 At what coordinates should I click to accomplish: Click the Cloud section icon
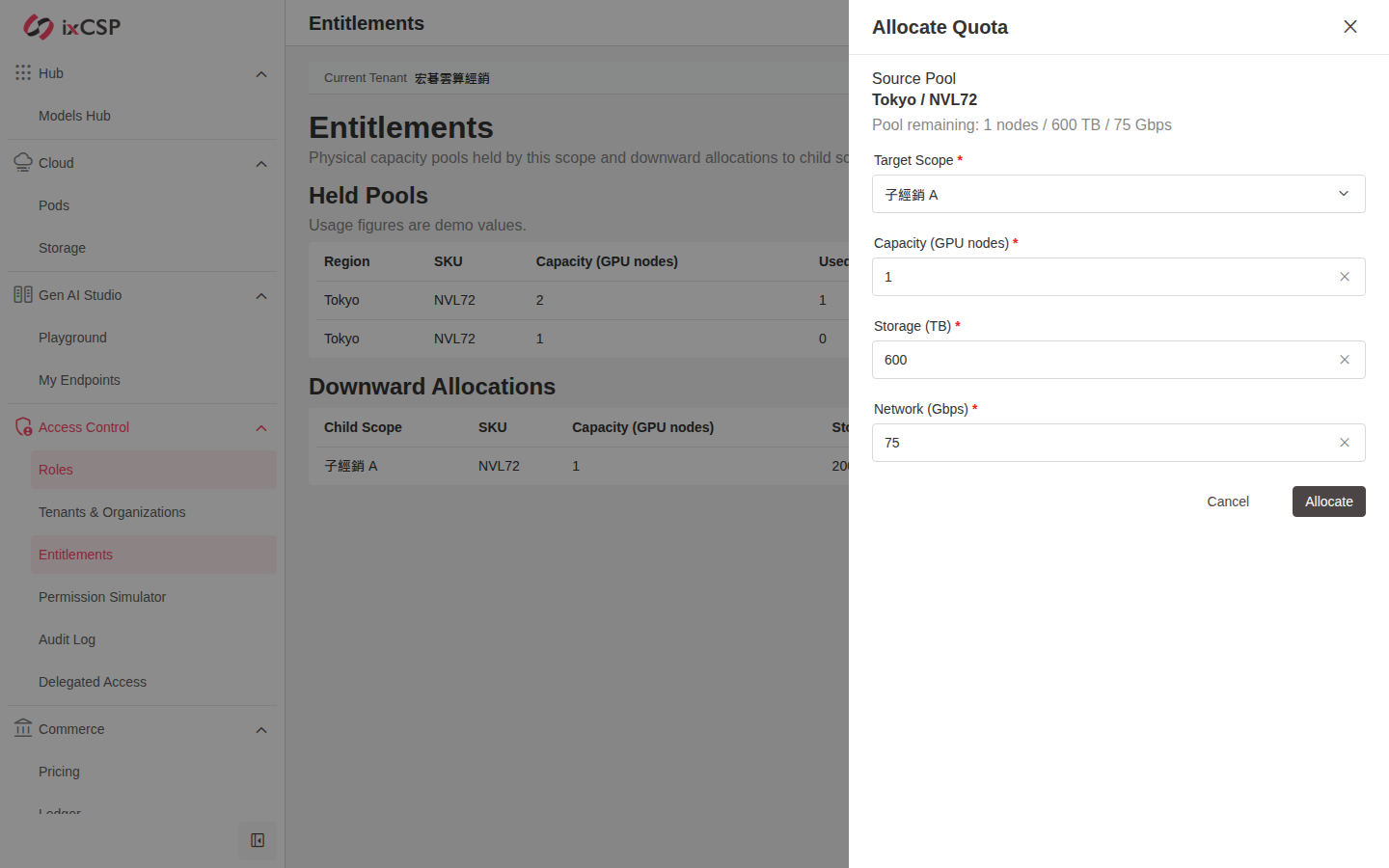(23, 162)
